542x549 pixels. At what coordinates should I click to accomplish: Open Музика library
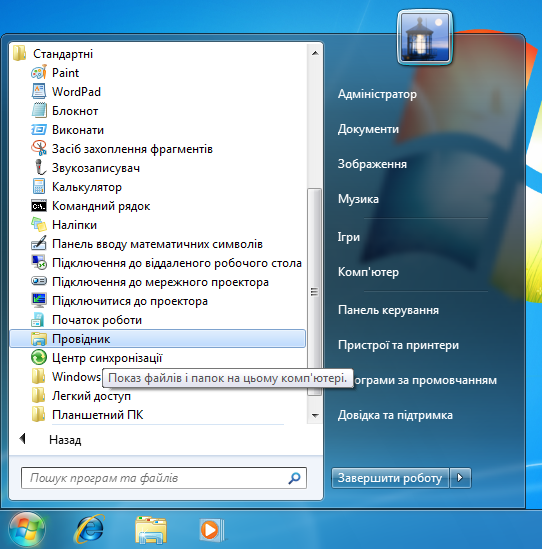(x=358, y=199)
